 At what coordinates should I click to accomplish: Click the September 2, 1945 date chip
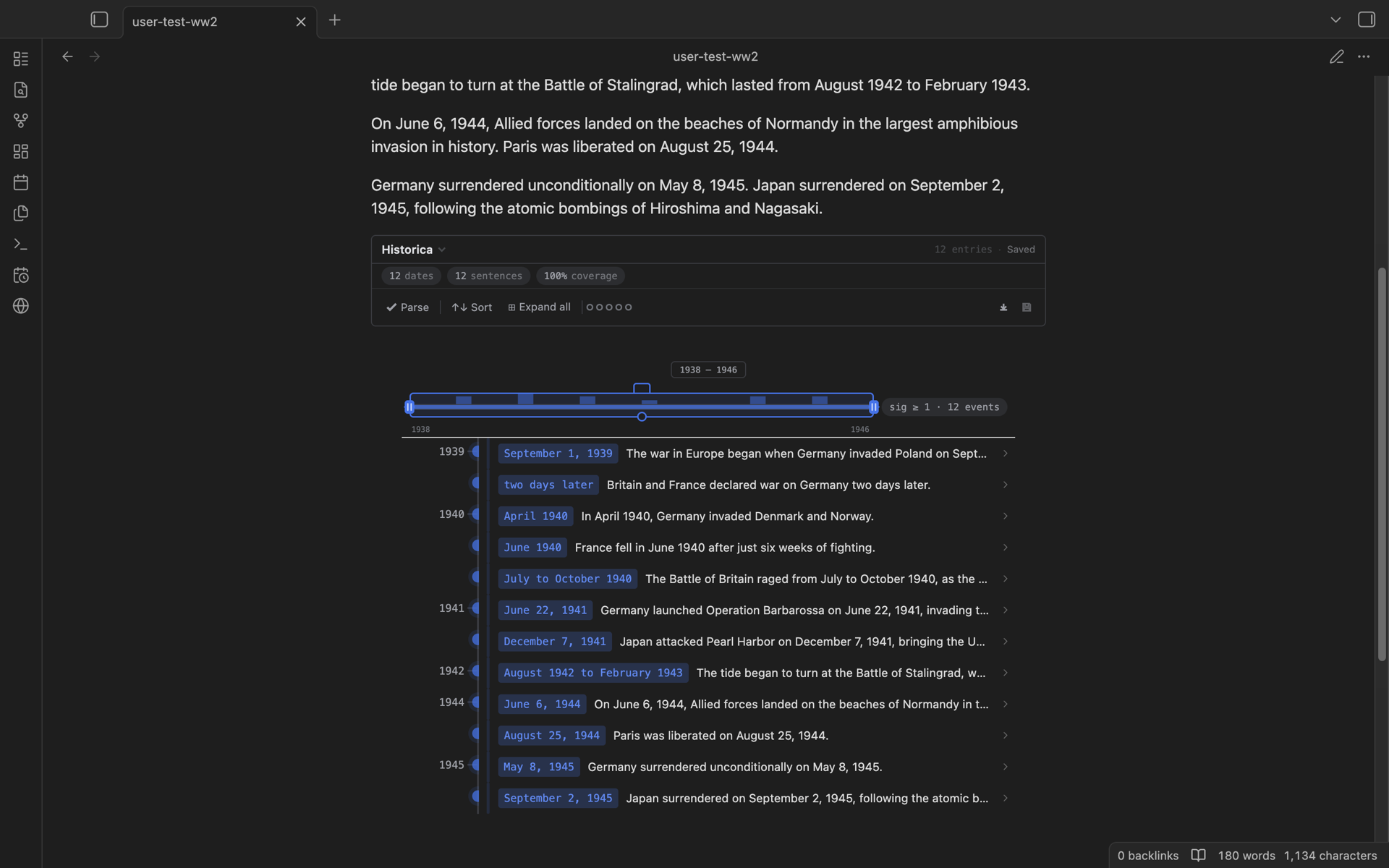[558, 799]
